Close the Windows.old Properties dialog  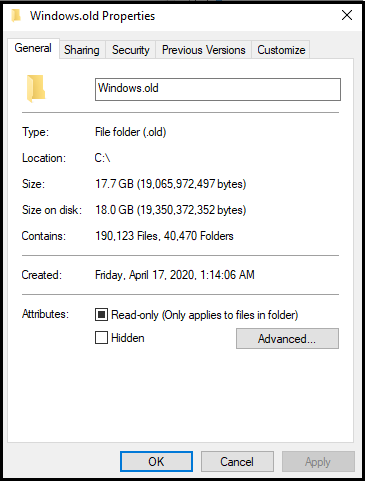(347, 15)
